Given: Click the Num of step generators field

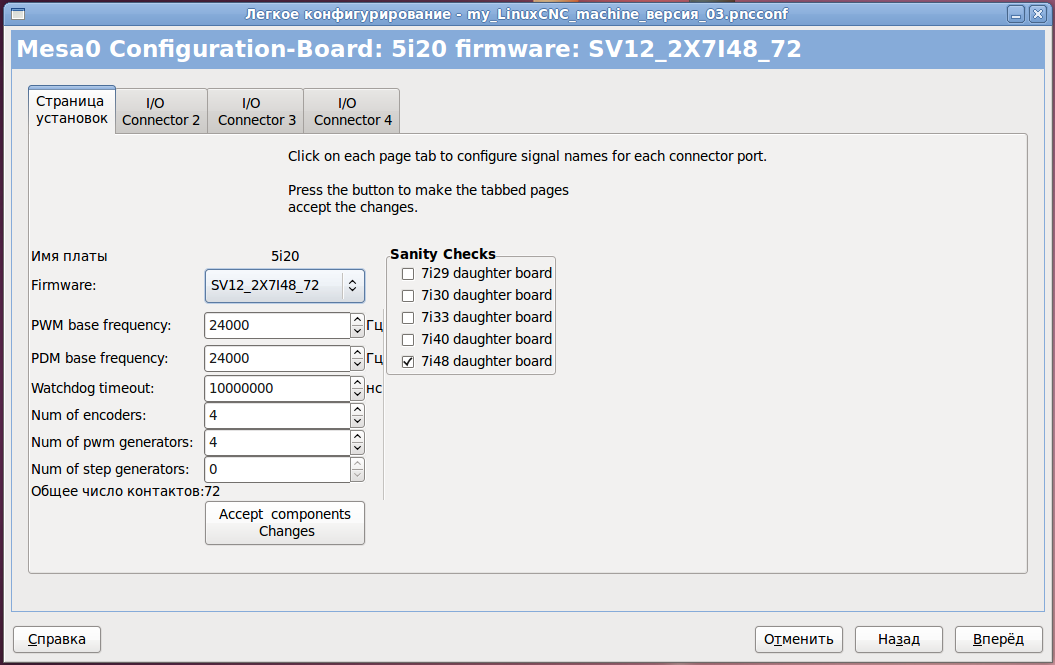Looking at the screenshot, I should tap(277, 469).
